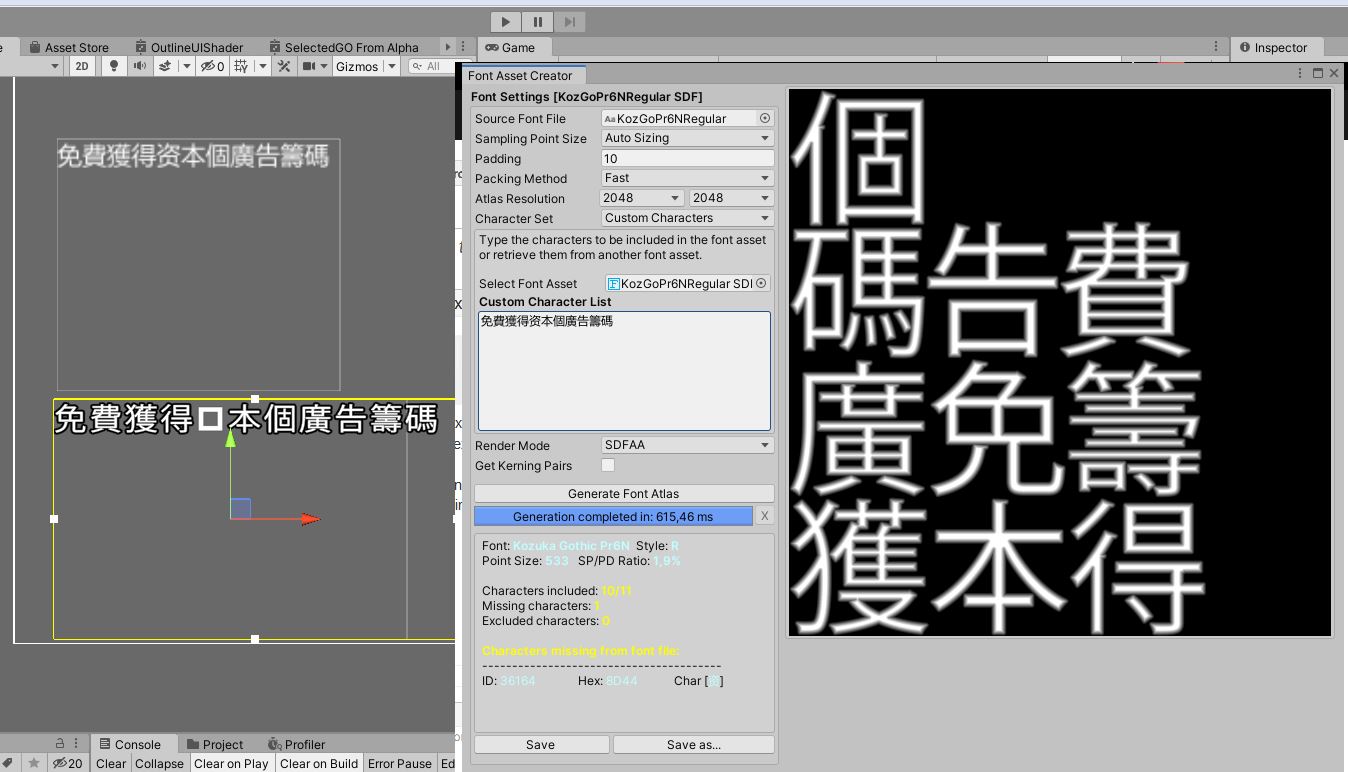Toggle scene lighting in the Scene view toolbar
Screen dimensions: 1348x772
pyautogui.click(x=114, y=66)
